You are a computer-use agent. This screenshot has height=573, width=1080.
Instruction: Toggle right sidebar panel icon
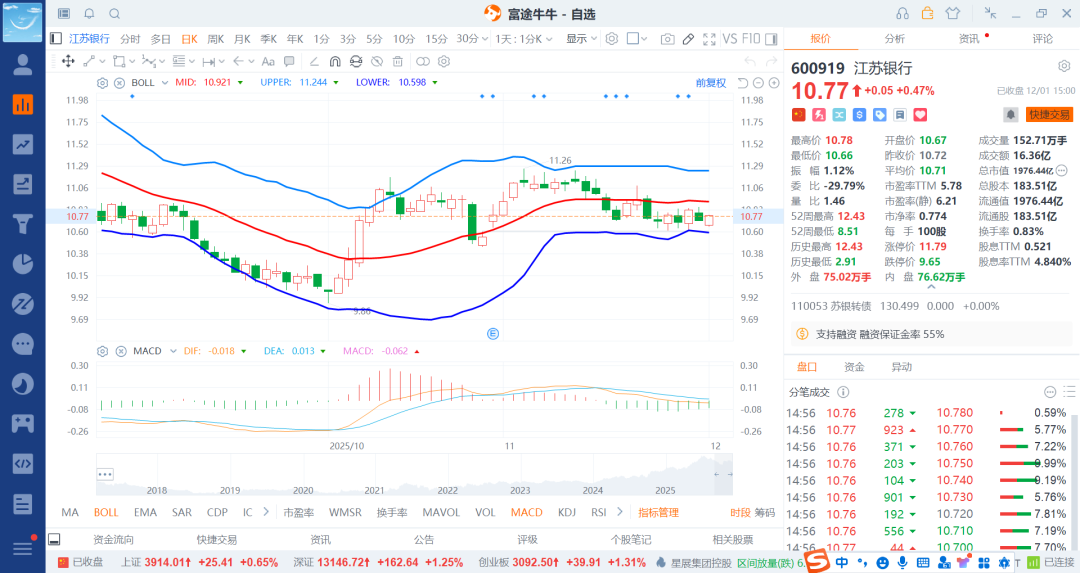coord(771,39)
